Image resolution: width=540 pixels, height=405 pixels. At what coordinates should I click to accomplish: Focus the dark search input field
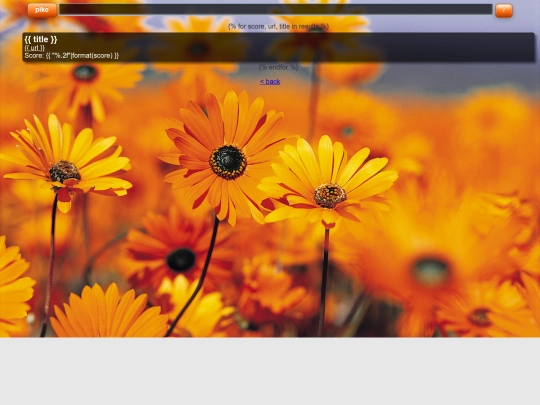(x=276, y=9)
